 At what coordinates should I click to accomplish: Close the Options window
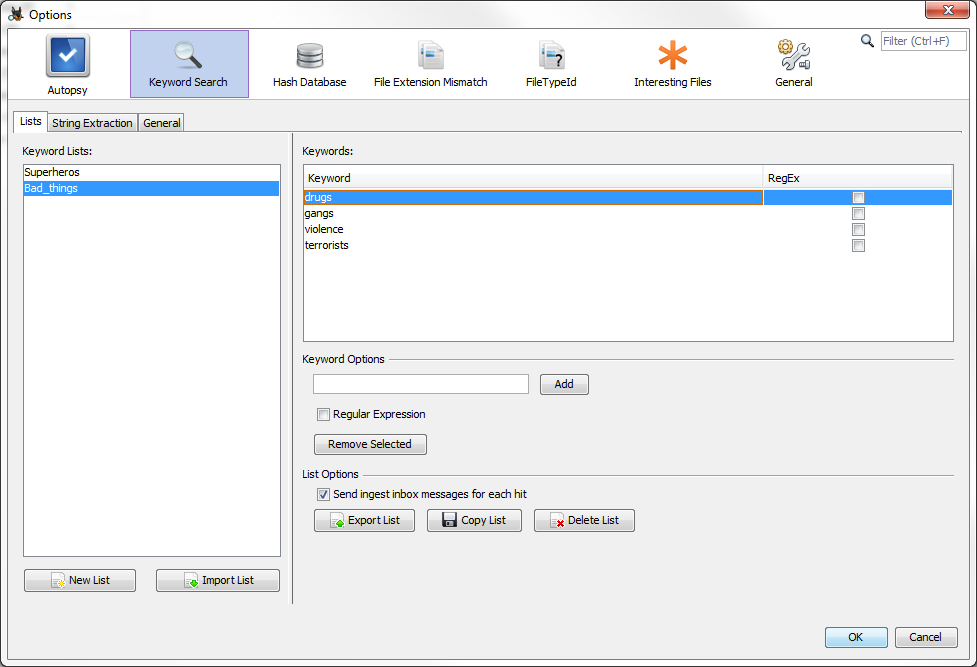947,9
